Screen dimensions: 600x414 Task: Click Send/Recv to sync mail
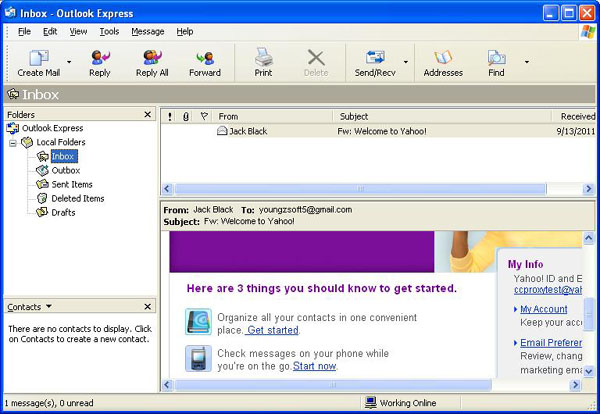coord(375,63)
